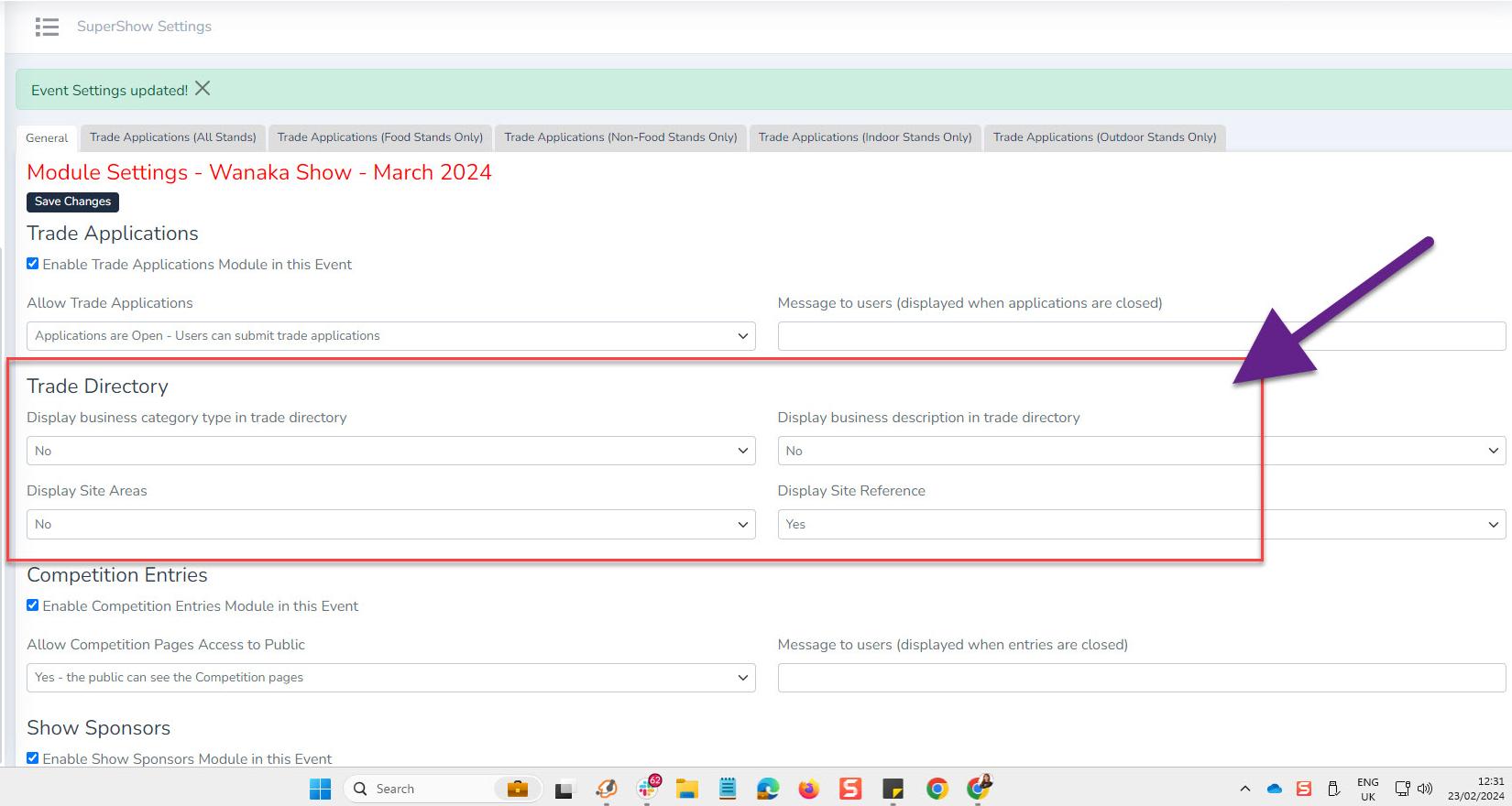Screen dimensions: 1512x806
Task: Open the sidebar menu list icon
Action: 47,27
